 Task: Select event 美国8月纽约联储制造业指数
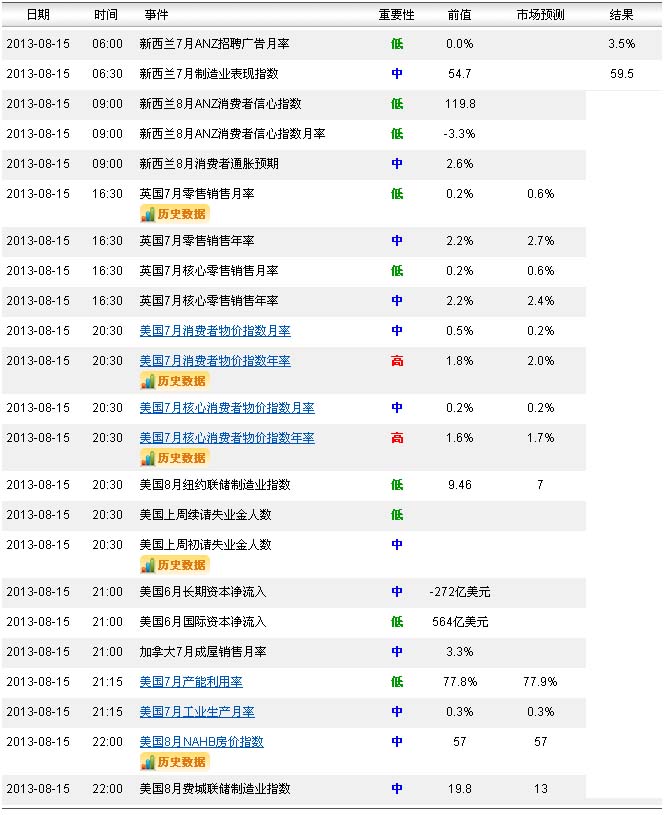(x=215, y=485)
